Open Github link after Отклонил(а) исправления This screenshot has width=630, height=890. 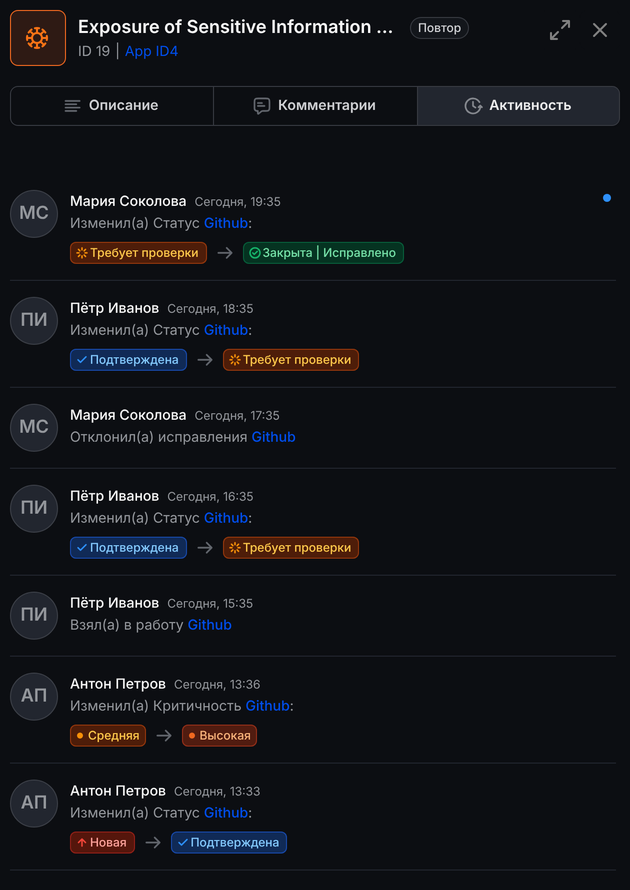pyautogui.click(x=274, y=437)
